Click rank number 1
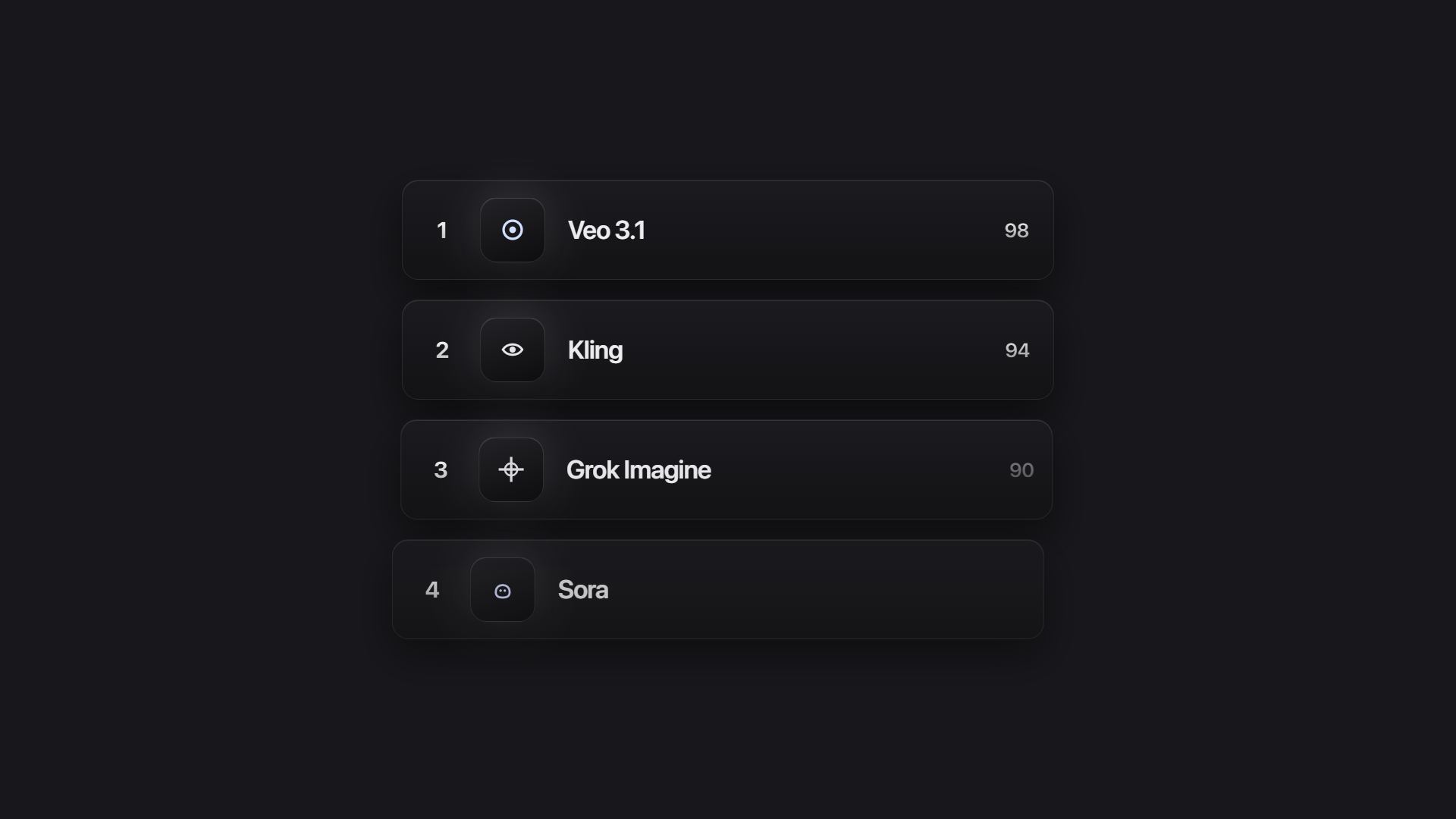 point(442,231)
